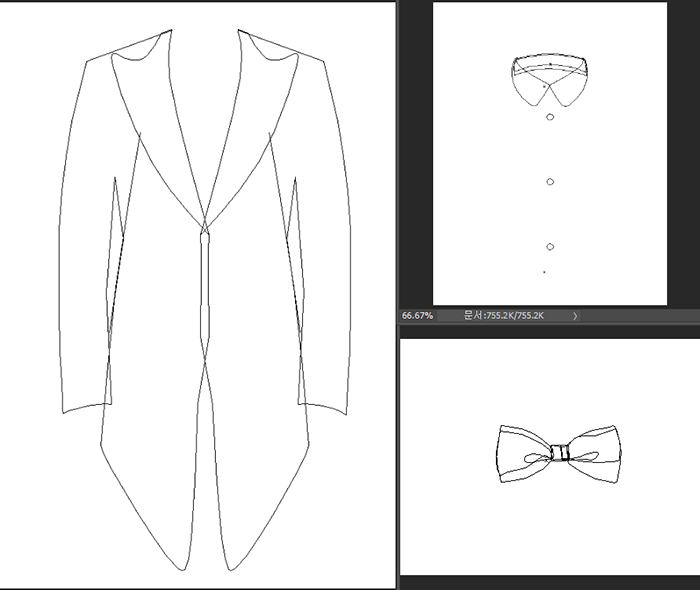The height and width of the screenshot is (590, 700).
Task: Click the 66.67% zoom level field
Action: 417,316
